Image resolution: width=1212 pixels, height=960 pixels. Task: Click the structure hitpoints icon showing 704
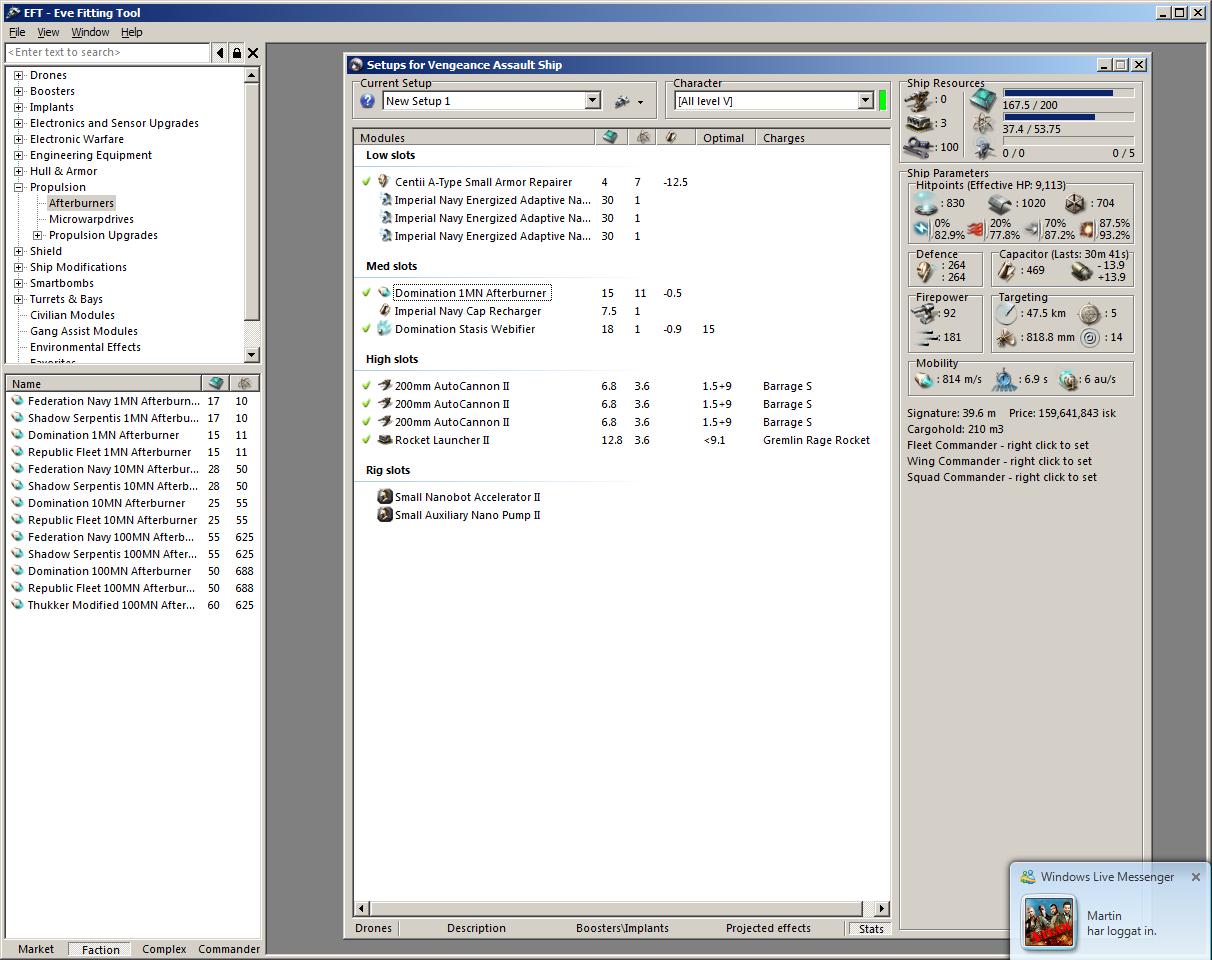coord(1074,203)
